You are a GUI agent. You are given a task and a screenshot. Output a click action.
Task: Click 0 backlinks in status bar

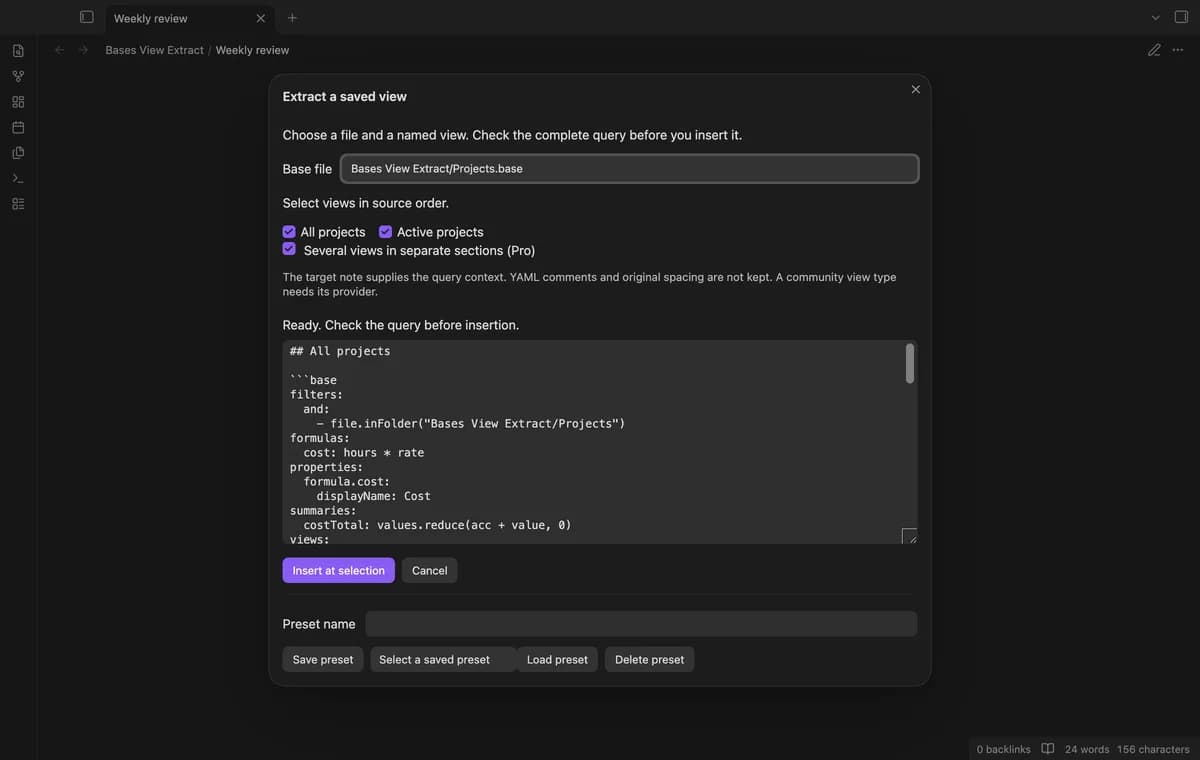coord(1003,749)
